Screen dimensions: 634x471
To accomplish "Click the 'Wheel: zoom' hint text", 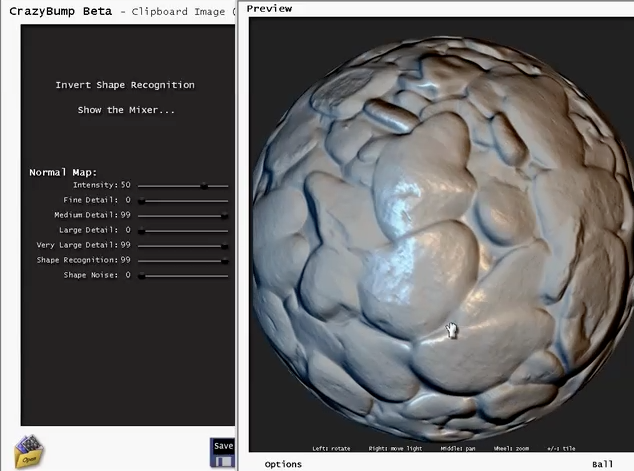I will (511, 448).
